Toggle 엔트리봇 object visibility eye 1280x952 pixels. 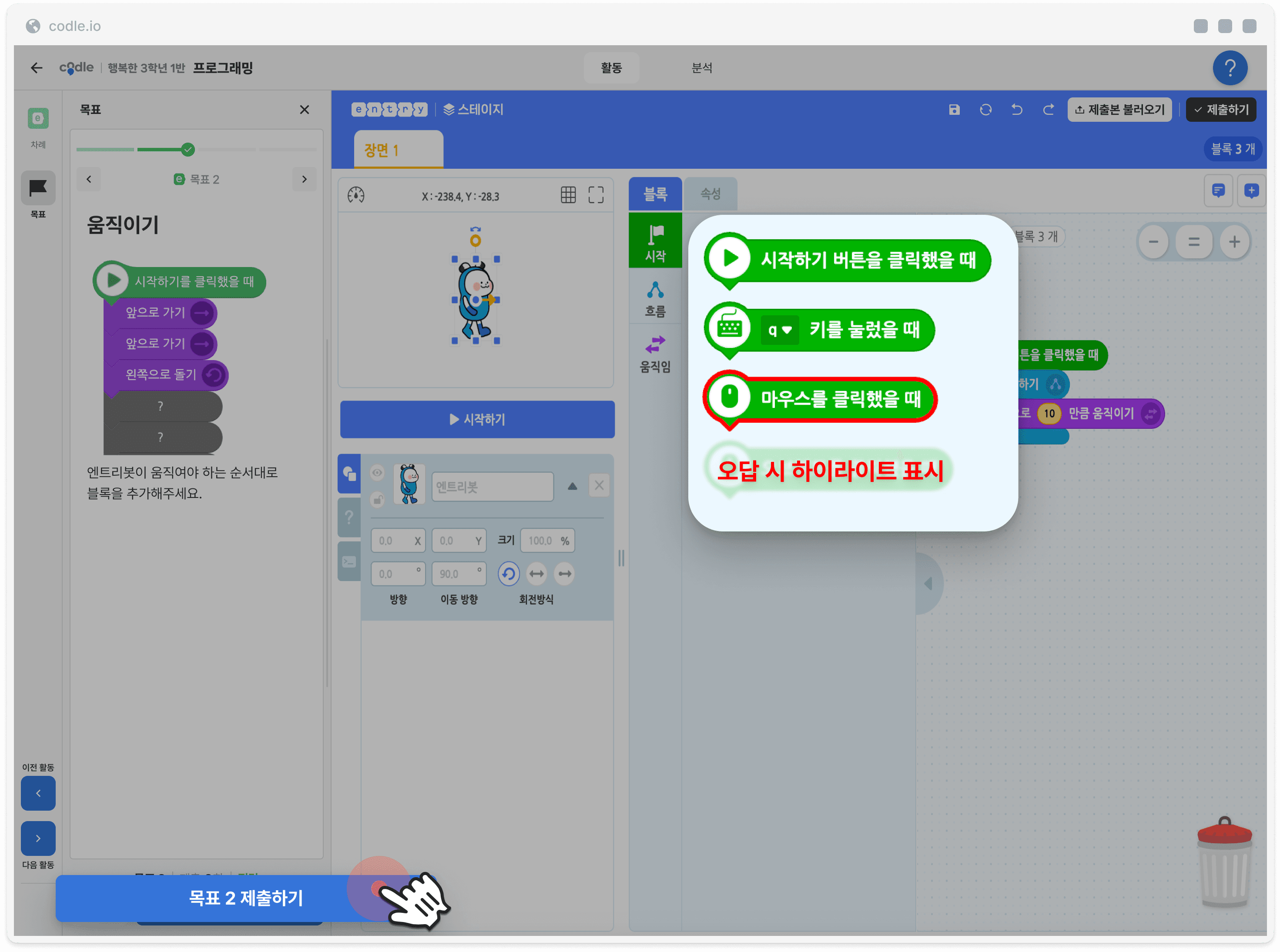coord(377,473)
